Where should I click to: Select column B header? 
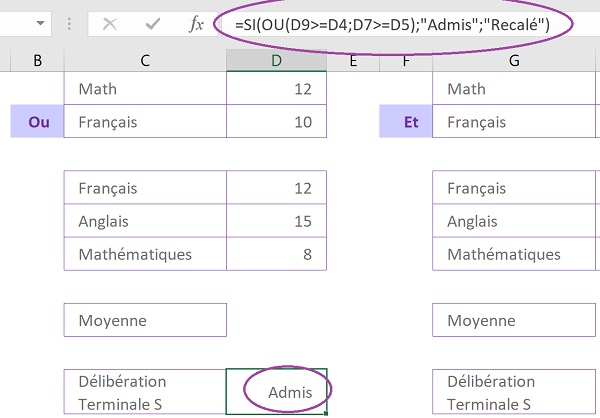coord(37,62)
